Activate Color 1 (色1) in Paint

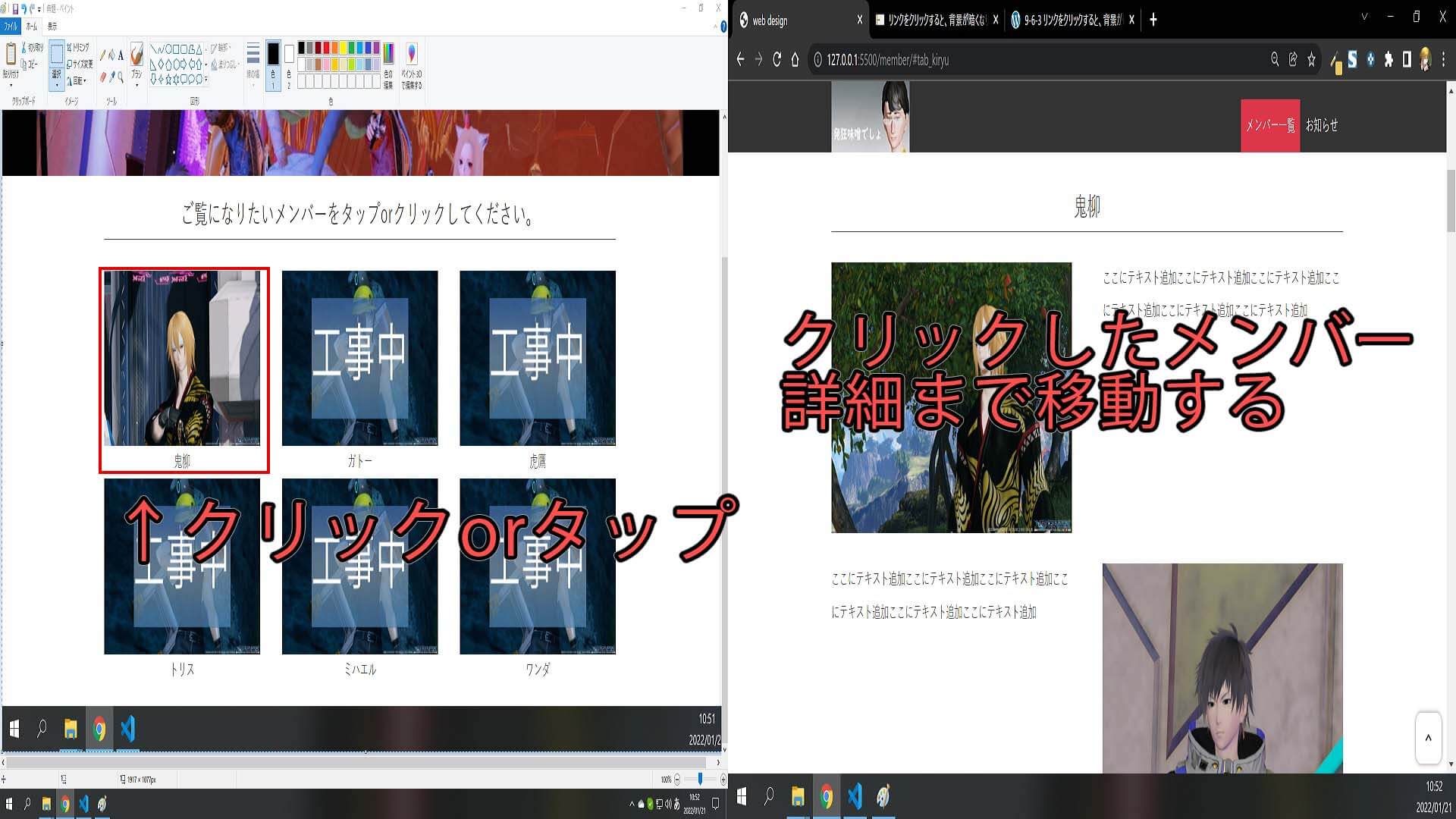(273, 65)
